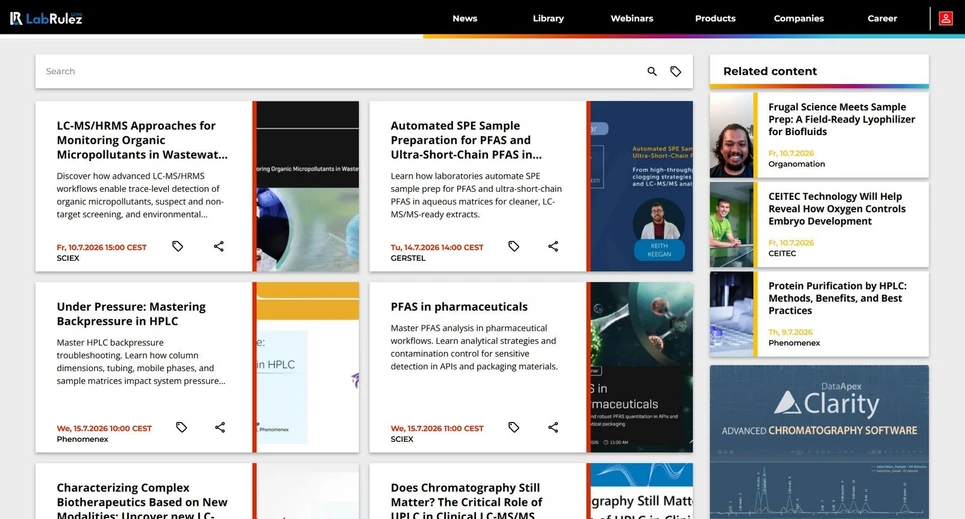The height and width of the screenshot is (519, 965).
Task: Click tag icon on PFAS in pharmaceuticals card
Action: pos(514,427)
